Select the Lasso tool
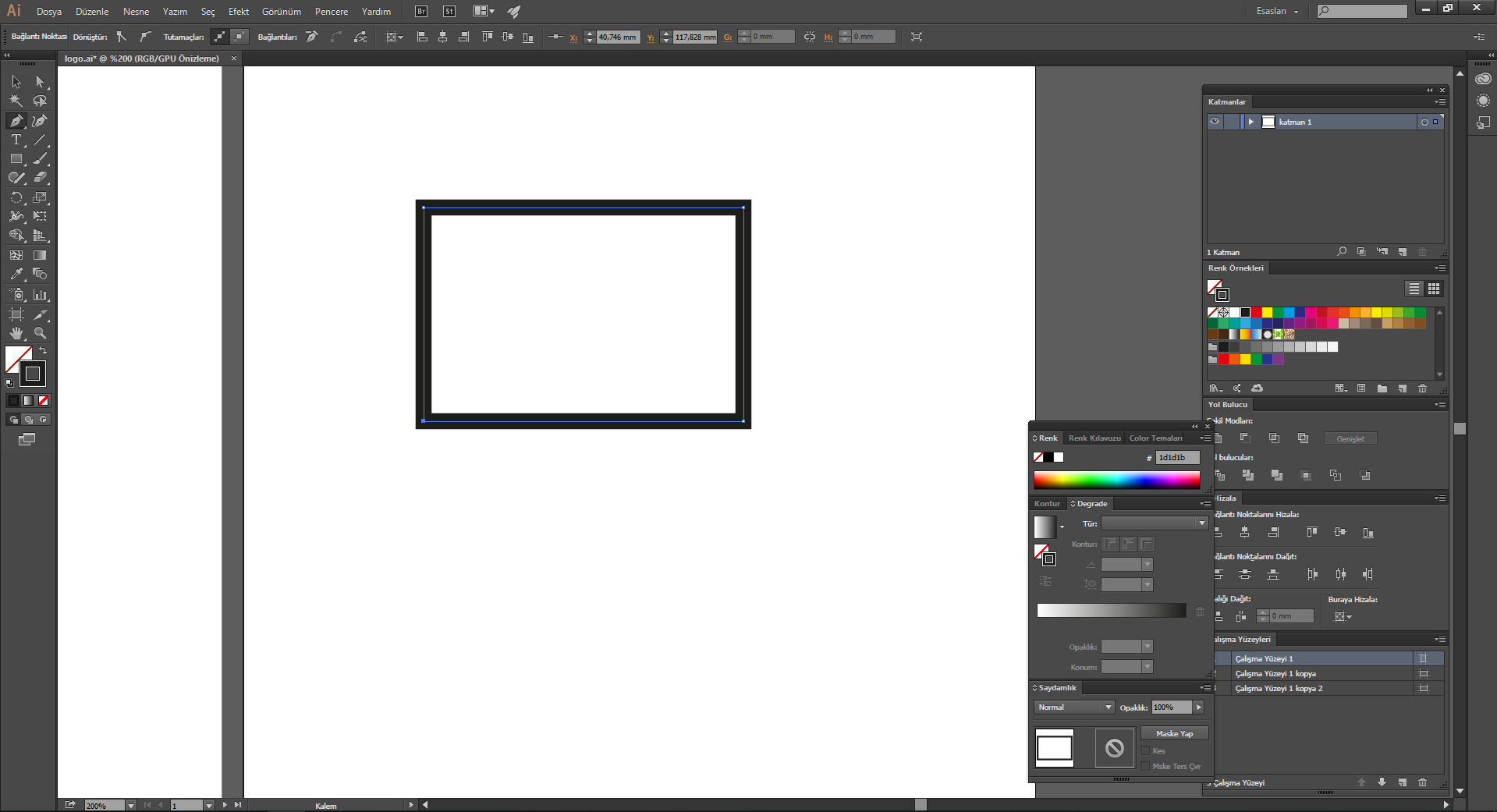Viewport: 1497px width, 812px height. pyautogui.click(x=40, y=101)
